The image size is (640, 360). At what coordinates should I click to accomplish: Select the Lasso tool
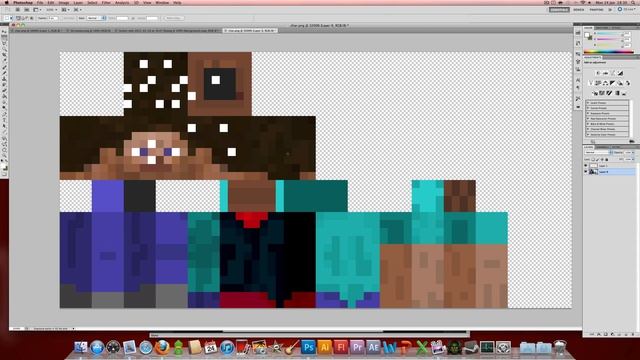click(4, 42)
